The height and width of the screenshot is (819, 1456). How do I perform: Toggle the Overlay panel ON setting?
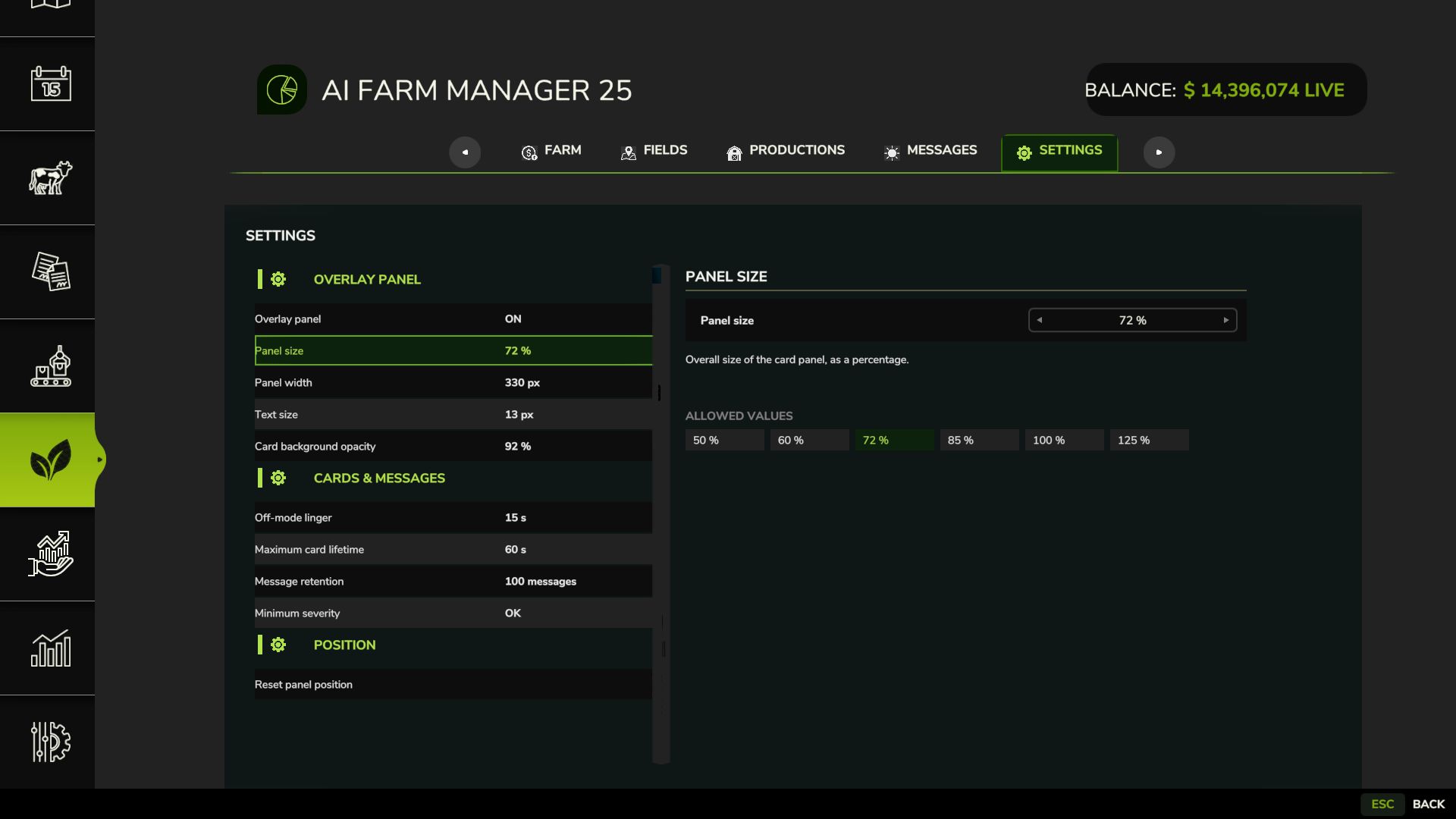(x=453, y=319)
